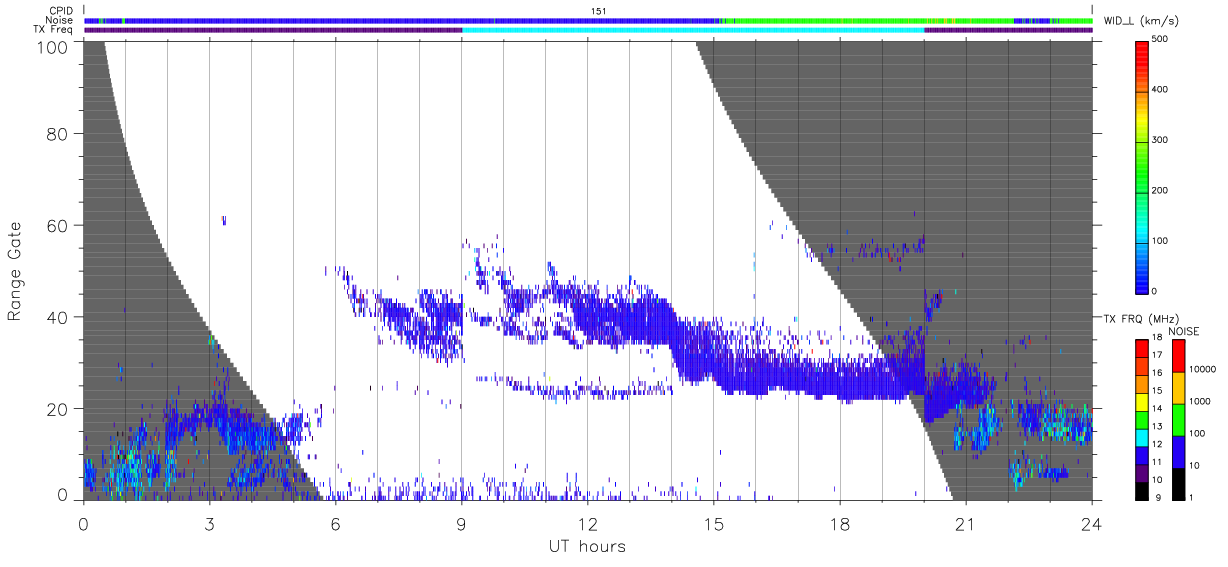
Task: Click the cyan swatch in the TX FRQ legend
Action: 1141,436
